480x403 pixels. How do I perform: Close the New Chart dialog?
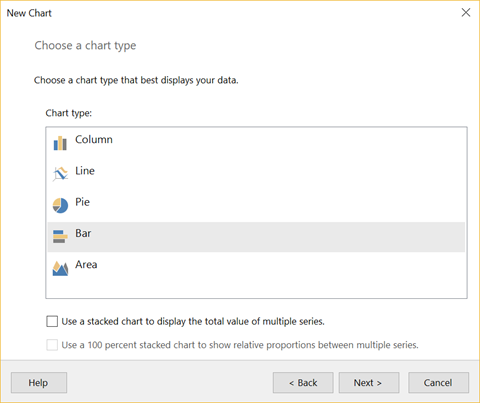[466, 13]
